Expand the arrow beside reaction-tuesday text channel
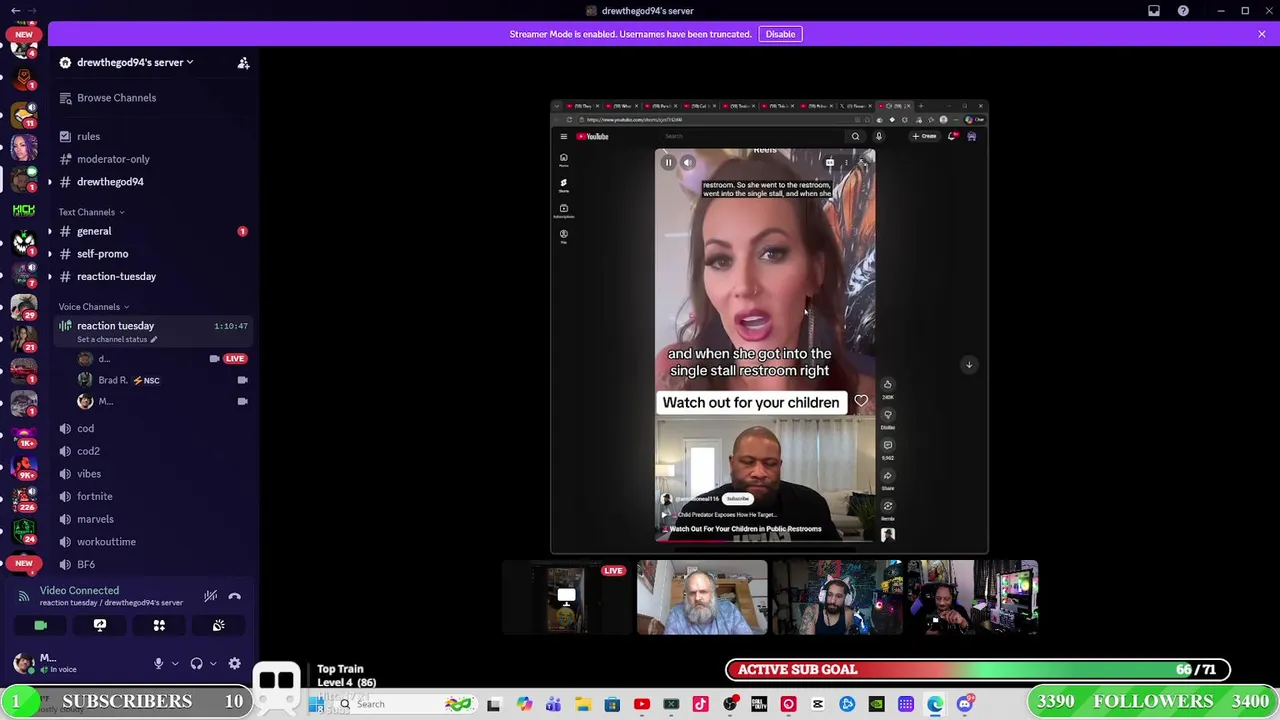1280x720 pixels. (x=50, y=276)
